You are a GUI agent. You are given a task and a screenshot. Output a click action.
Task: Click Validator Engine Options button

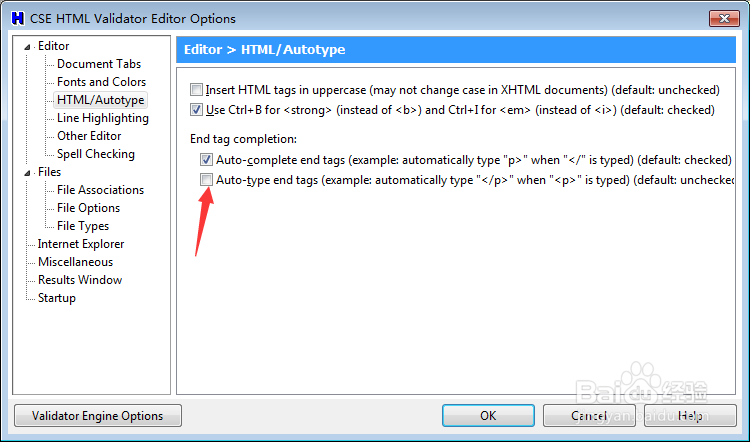tap(98, 415)
